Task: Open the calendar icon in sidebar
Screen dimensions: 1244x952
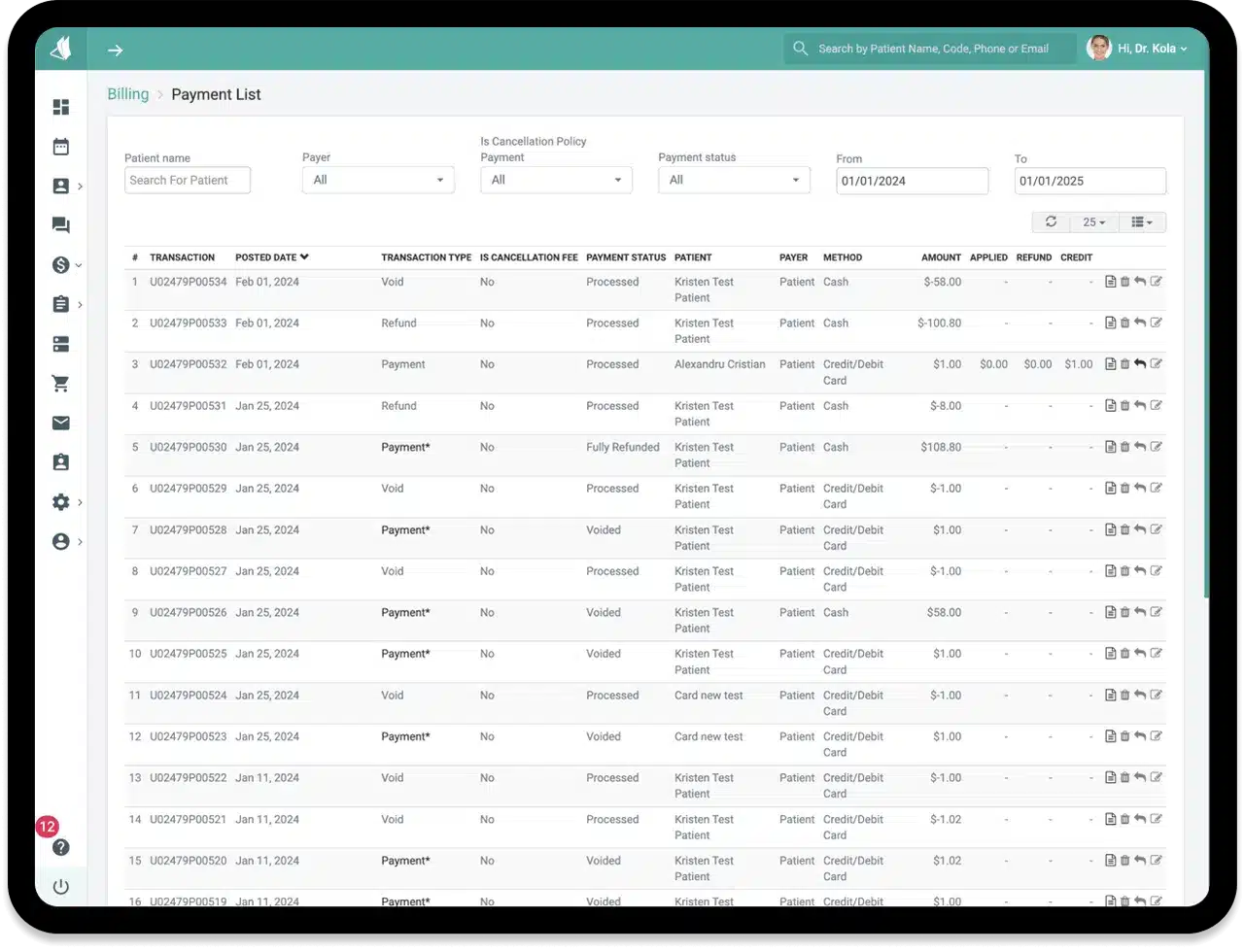Action: [x=61, y=147]
